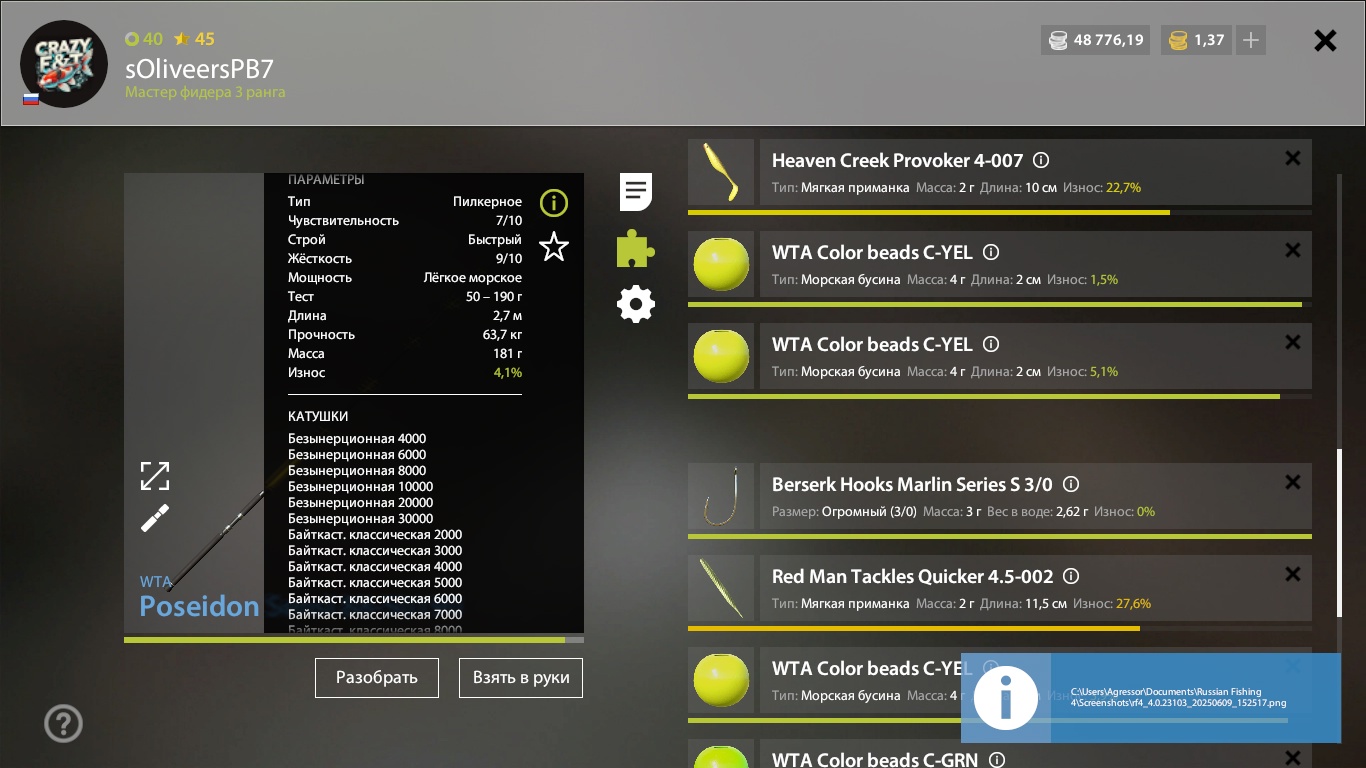Click Berserk Hooks hook thumbnail
Image resolution: width=1366 pixels, height=768 pixels.
pos(721,496)
